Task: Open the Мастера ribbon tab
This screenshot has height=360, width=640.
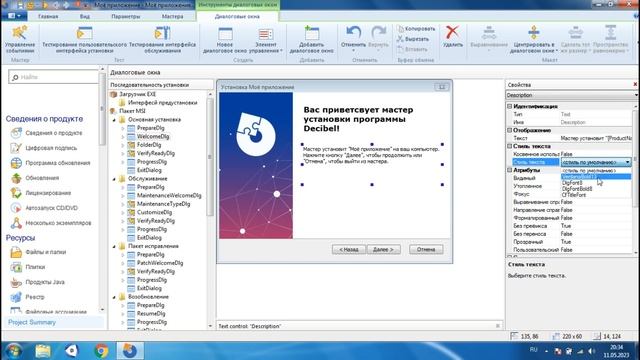Action: 172,17
